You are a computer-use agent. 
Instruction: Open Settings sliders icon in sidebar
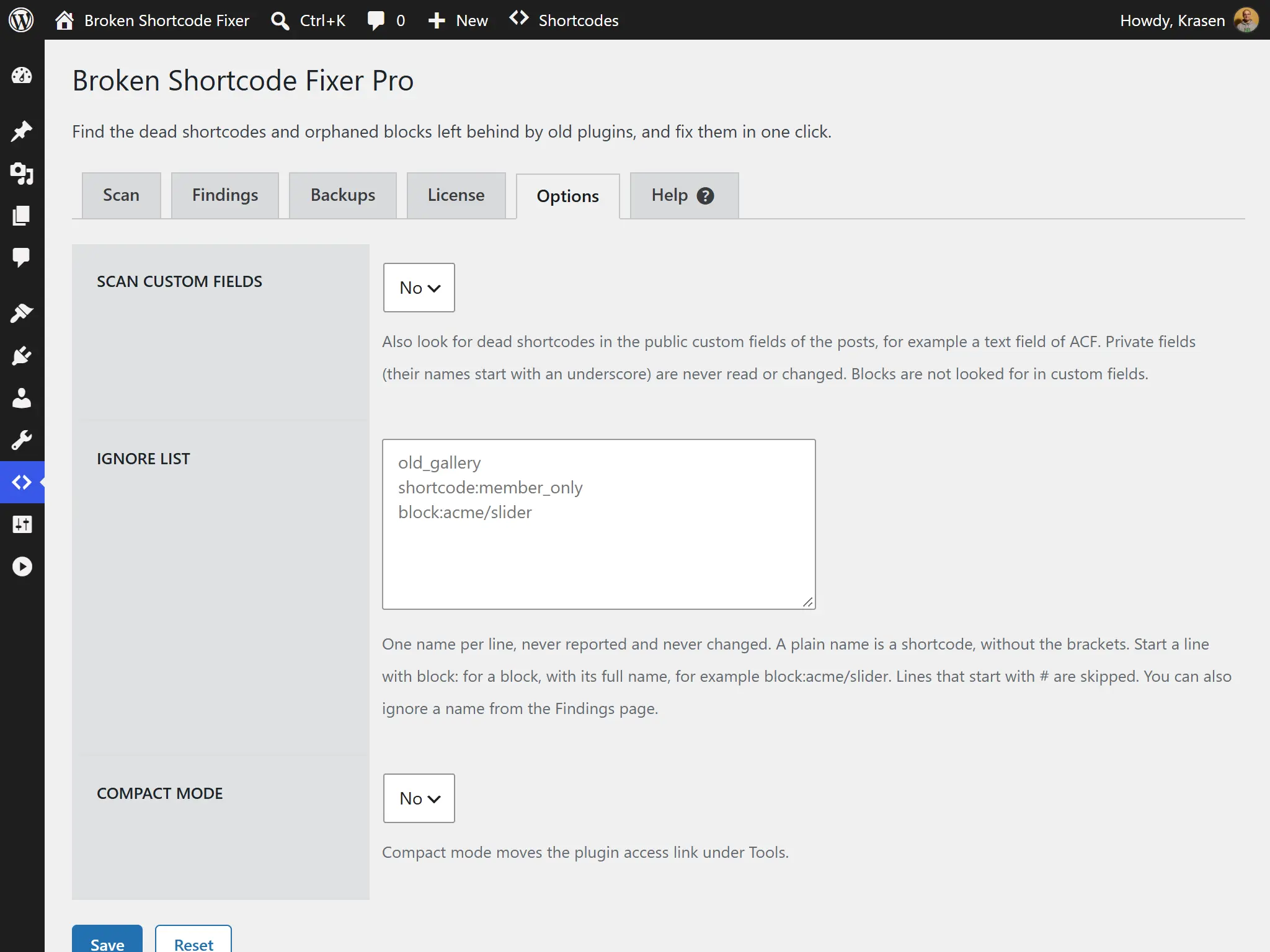[22, 524]
